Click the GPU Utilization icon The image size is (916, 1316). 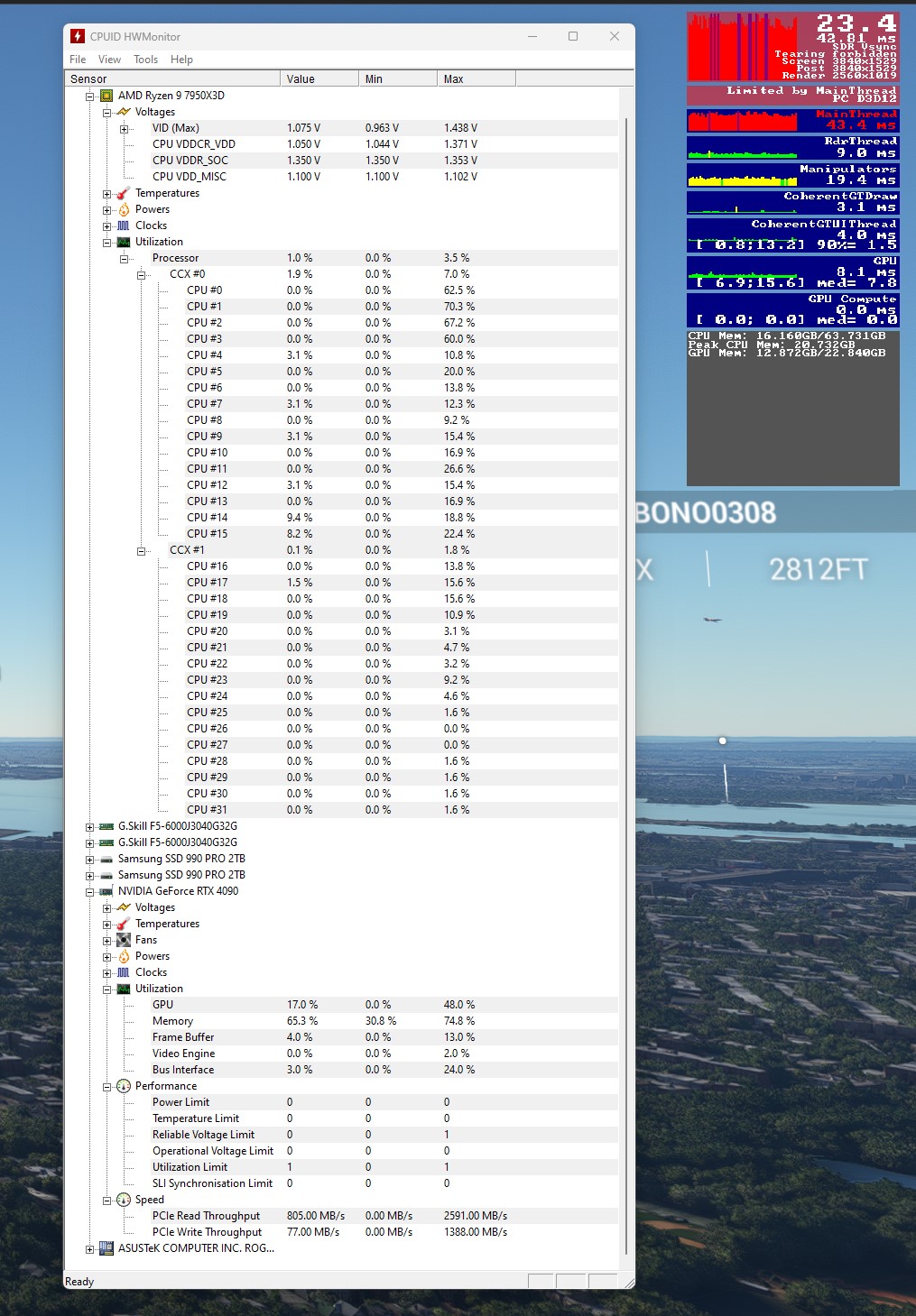point(124,989)
